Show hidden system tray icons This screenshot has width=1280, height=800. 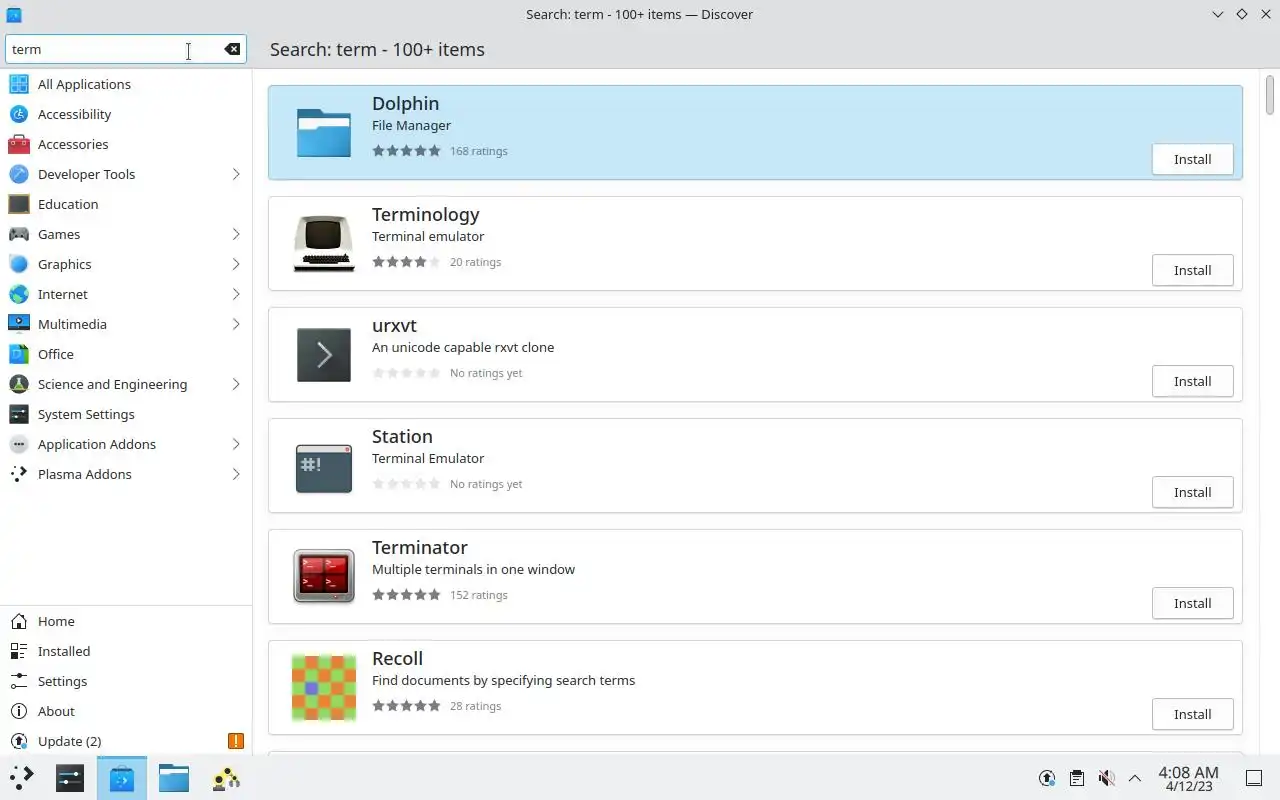click(x=1135, y=778)
